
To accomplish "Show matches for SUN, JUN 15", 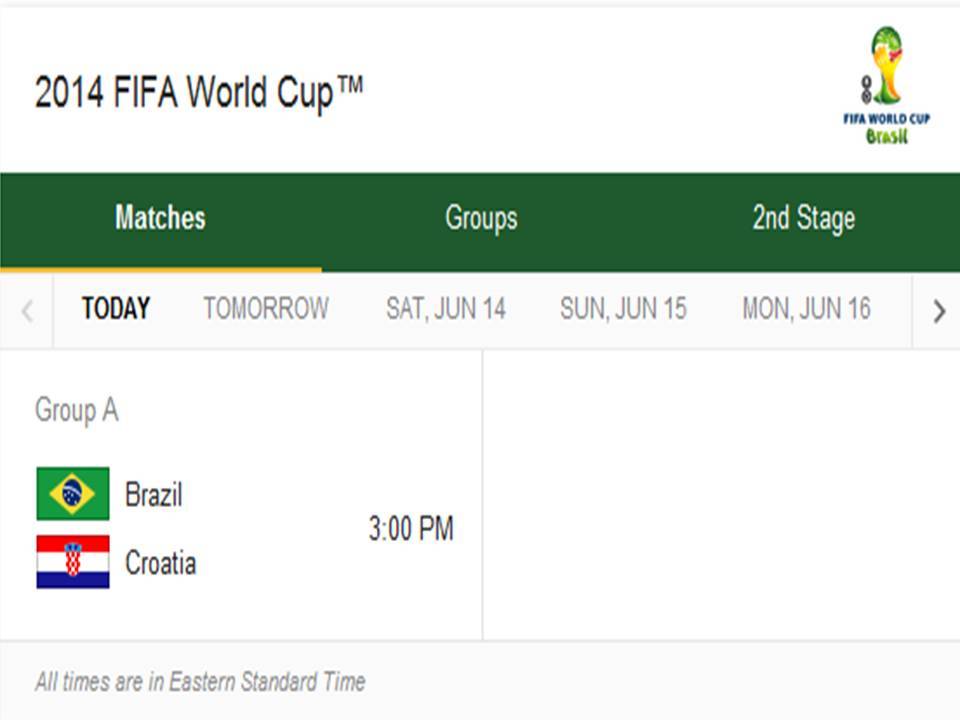I will [x=623, y=309].
